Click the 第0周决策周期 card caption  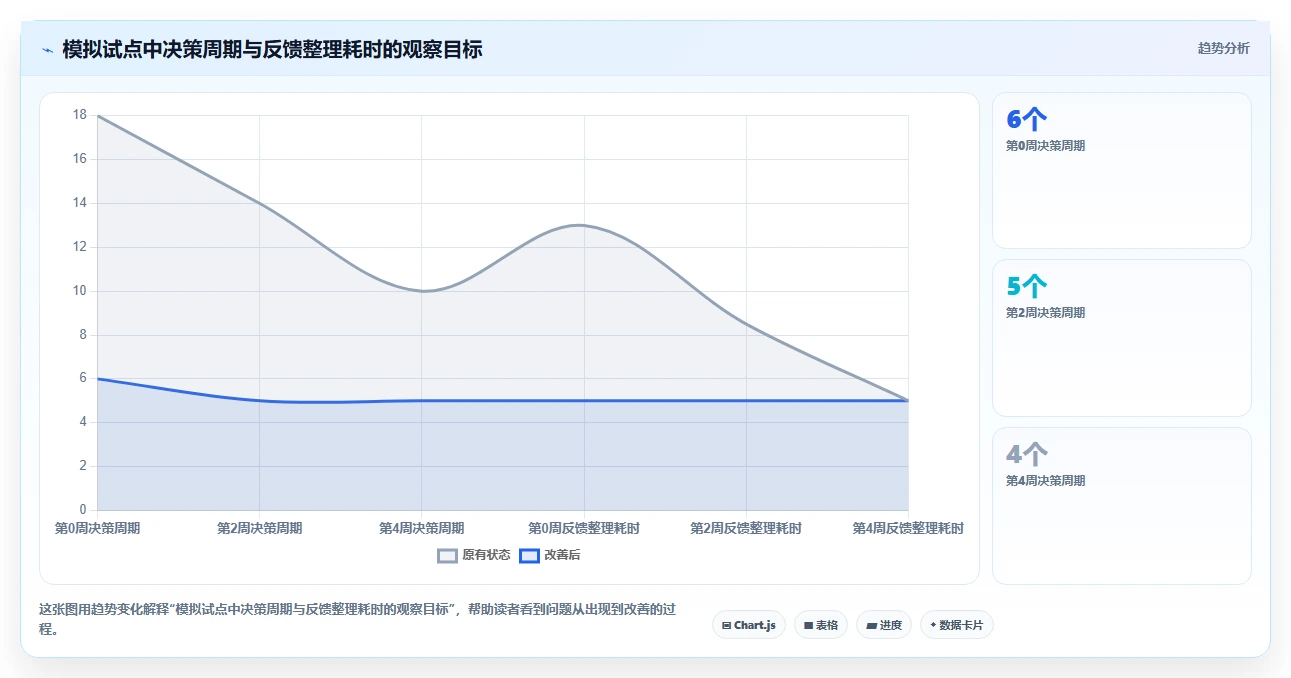1045,146
